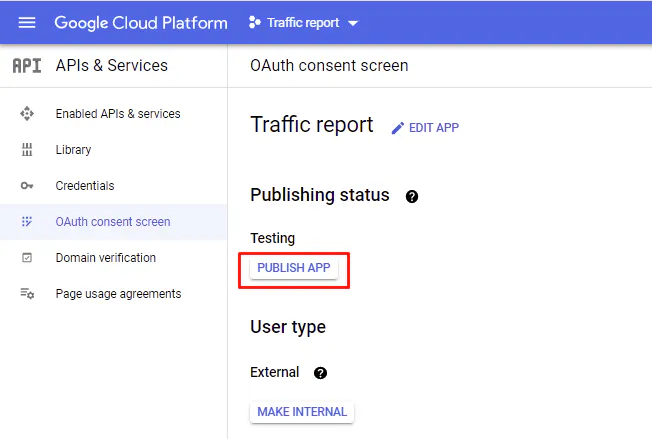Screen dimensions: 652x439
Task: Open the APIs & Services header
Action: [111, 66]
